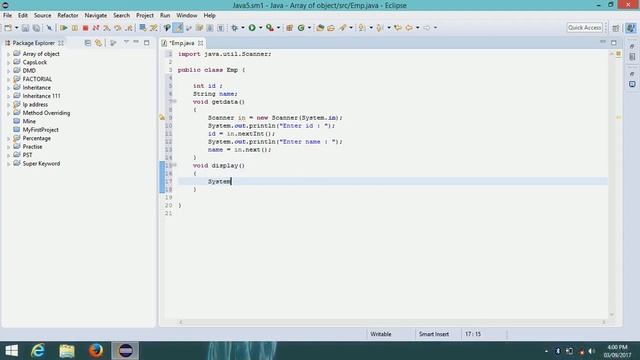Expand the Inheritance 111 project
The width and height of the screenshot is (640, 360).
tap(8, 96)
